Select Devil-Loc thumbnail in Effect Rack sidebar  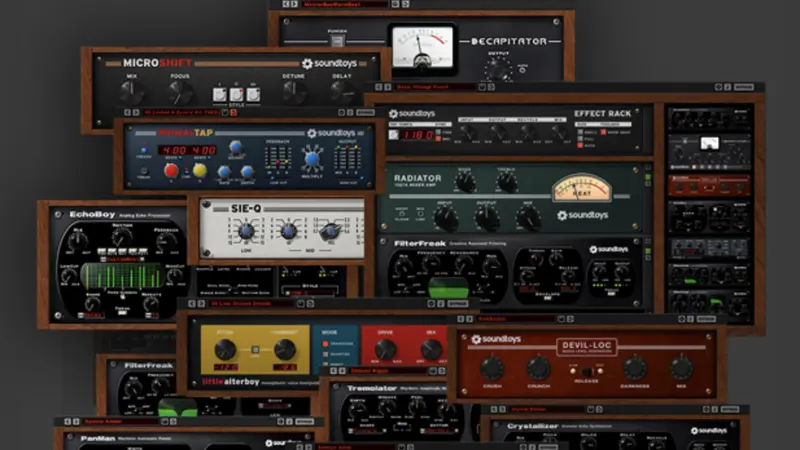click(x=709, y=186)
